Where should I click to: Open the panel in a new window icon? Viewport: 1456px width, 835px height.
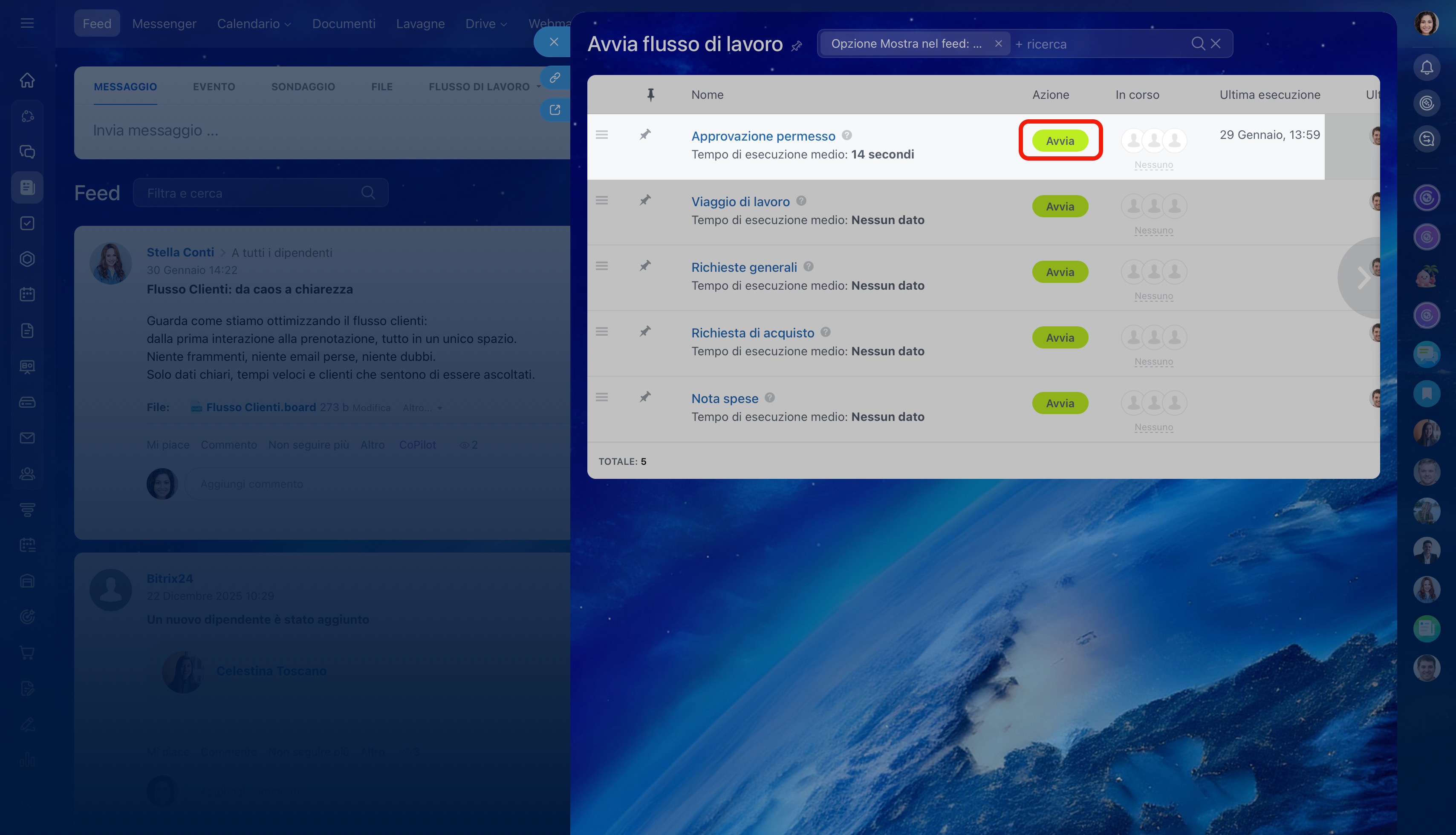554,109
